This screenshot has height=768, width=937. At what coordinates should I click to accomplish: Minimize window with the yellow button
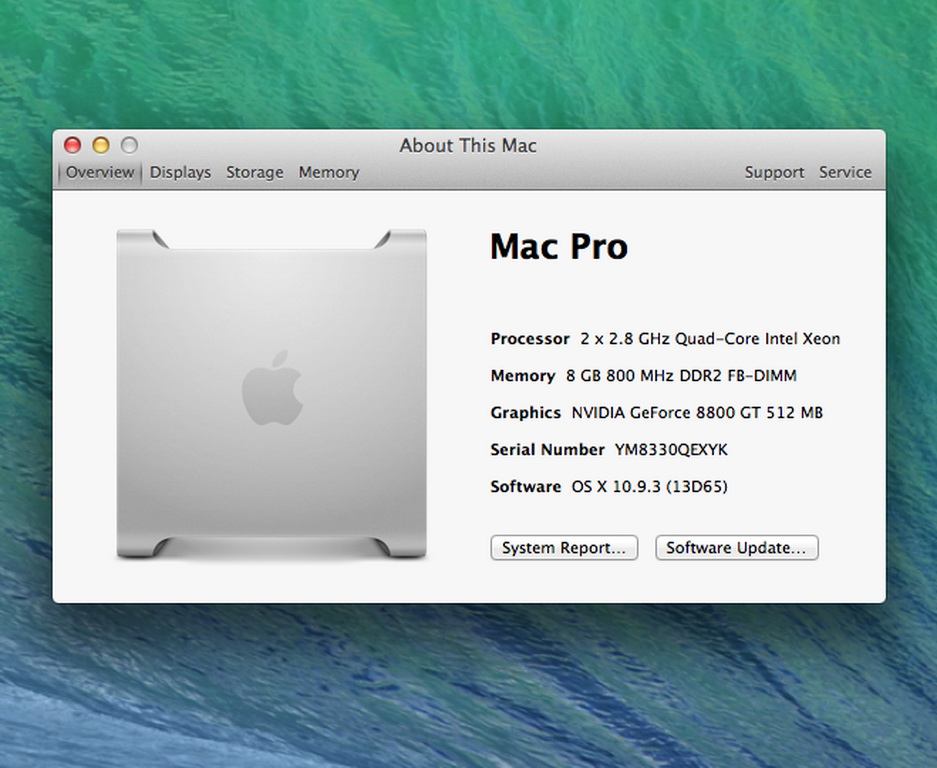click(x=101, y=145)
